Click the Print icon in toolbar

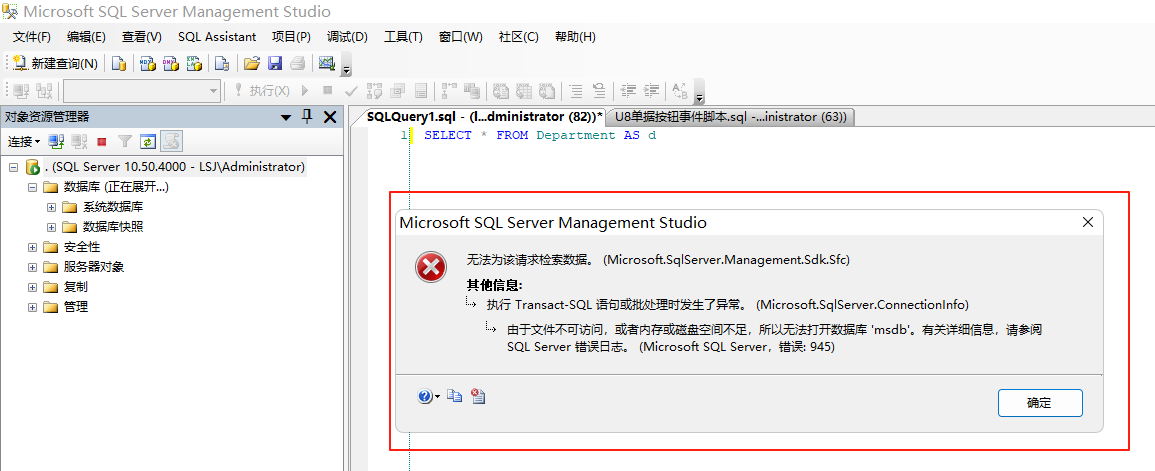point(298,64)
